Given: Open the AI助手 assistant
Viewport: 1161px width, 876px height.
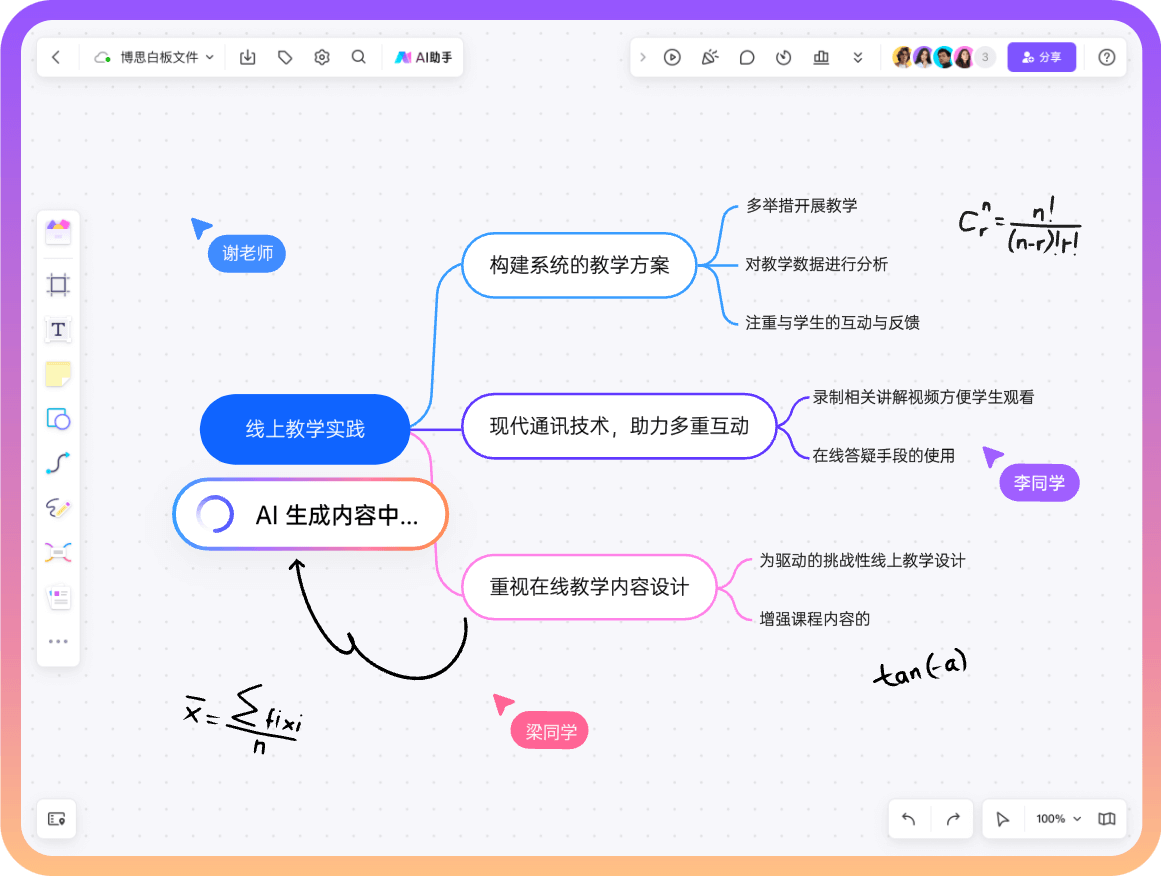Looking at the screenshot, I should pyautogui.click(x=424, y=57).
